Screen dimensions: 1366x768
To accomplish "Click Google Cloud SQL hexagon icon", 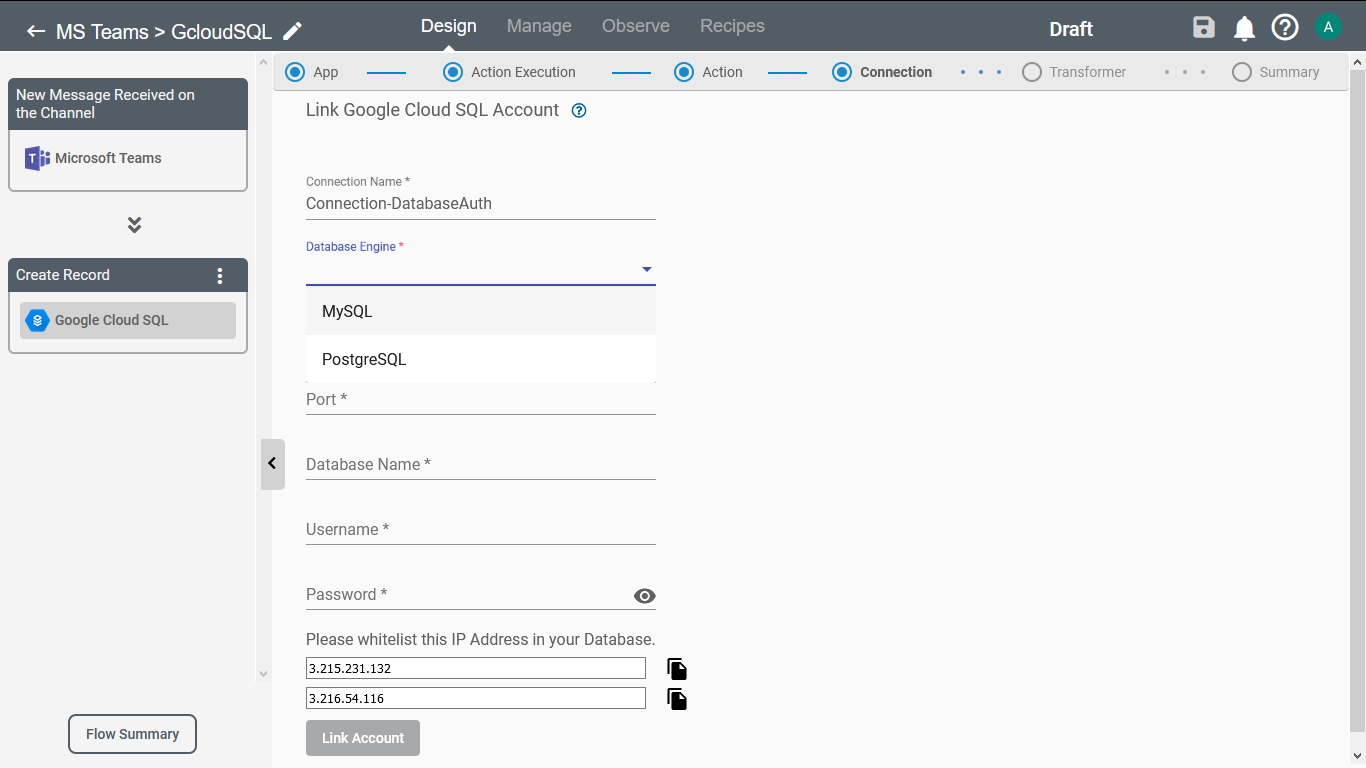I will [37, 320].
